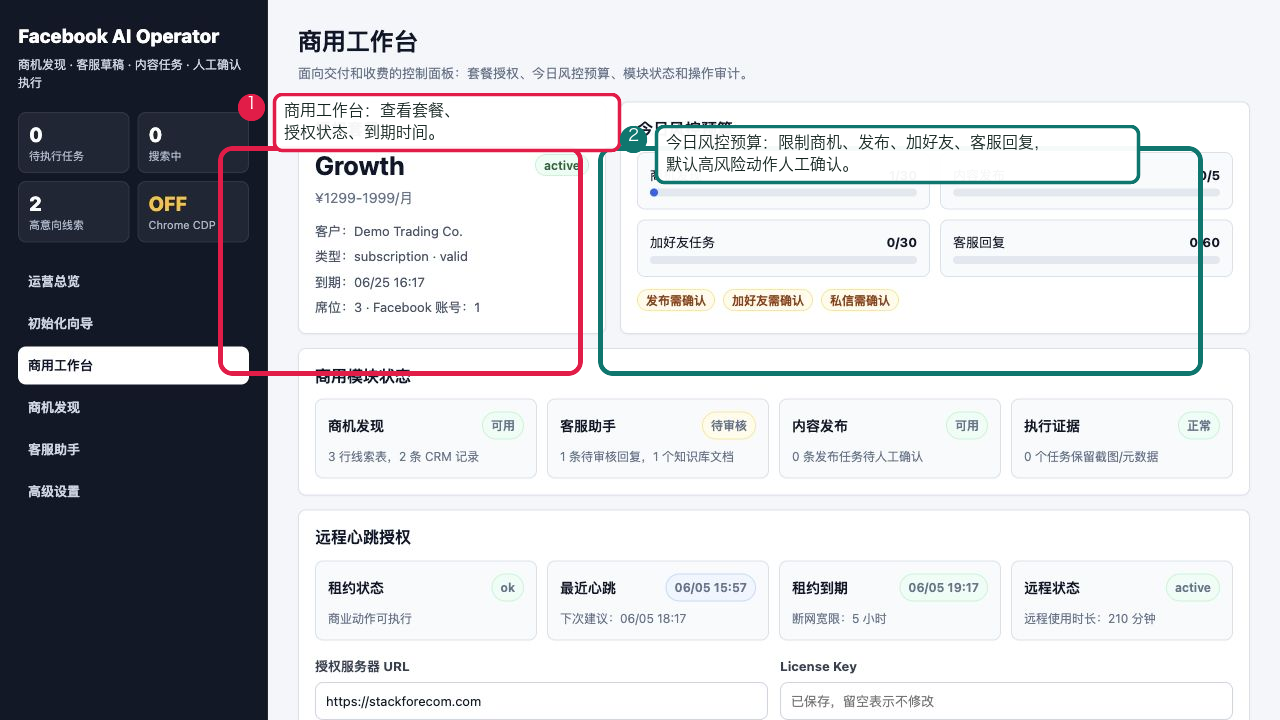Click the 内容发布 module card title
Viewport: 1280px width, 720px height.
(820, 426)
